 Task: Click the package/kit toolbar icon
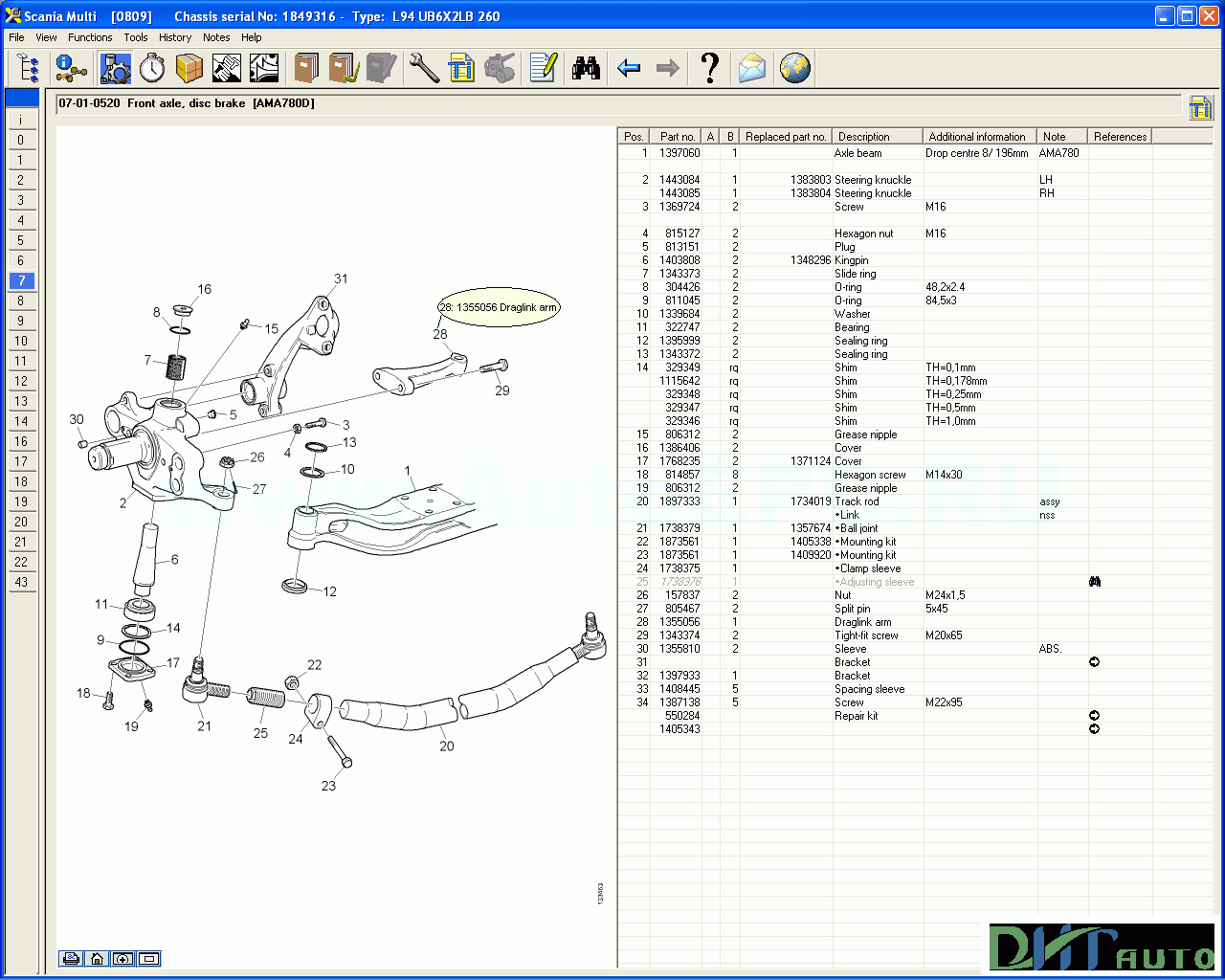189,68
